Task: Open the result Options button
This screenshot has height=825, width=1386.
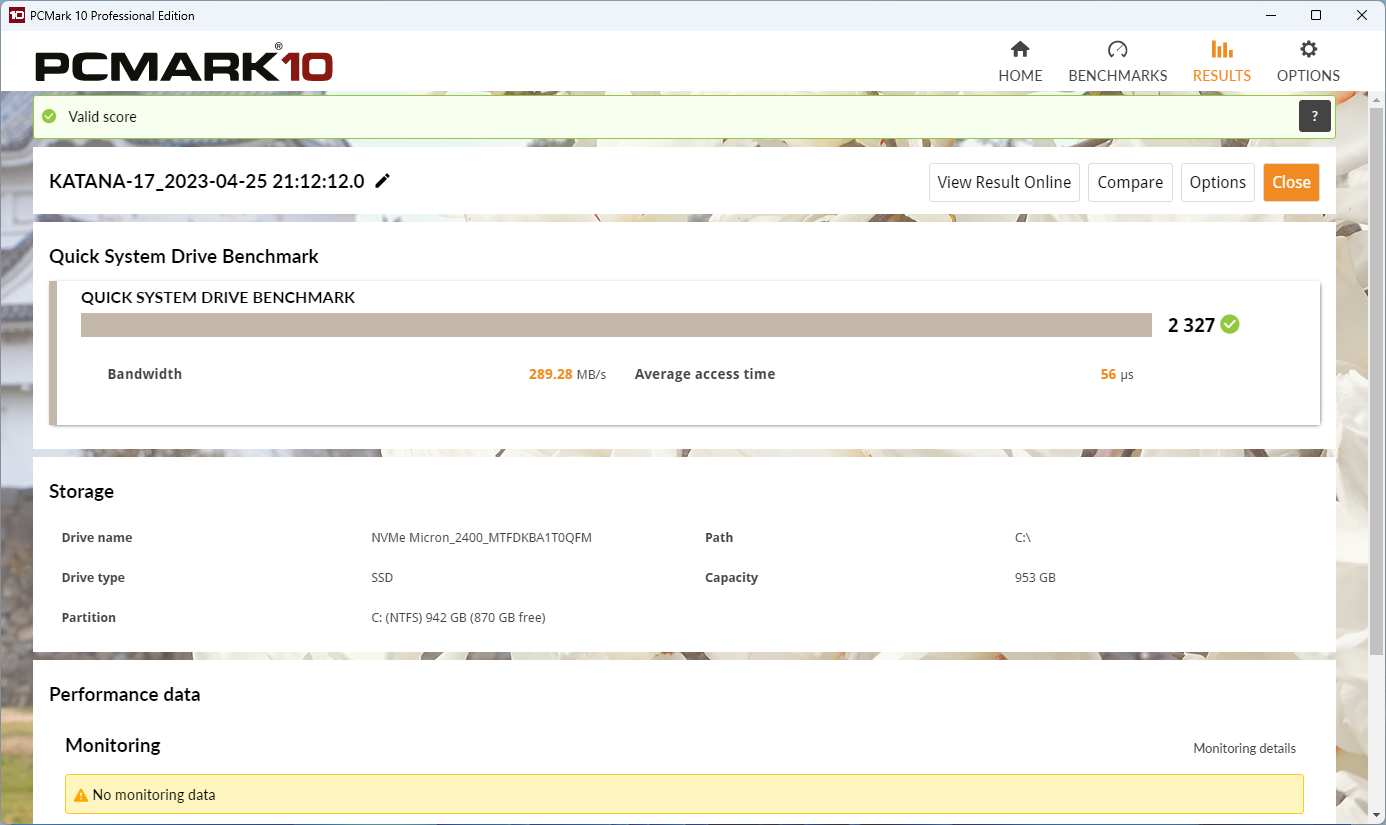Action: [x=1218, y=182]
